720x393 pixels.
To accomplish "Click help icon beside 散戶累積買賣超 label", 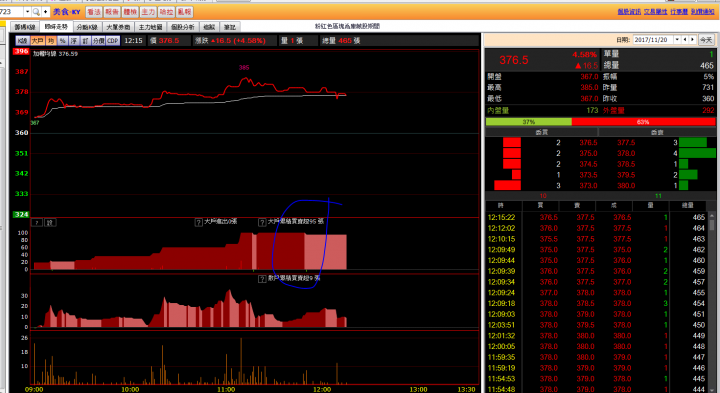I will (262, 279).
